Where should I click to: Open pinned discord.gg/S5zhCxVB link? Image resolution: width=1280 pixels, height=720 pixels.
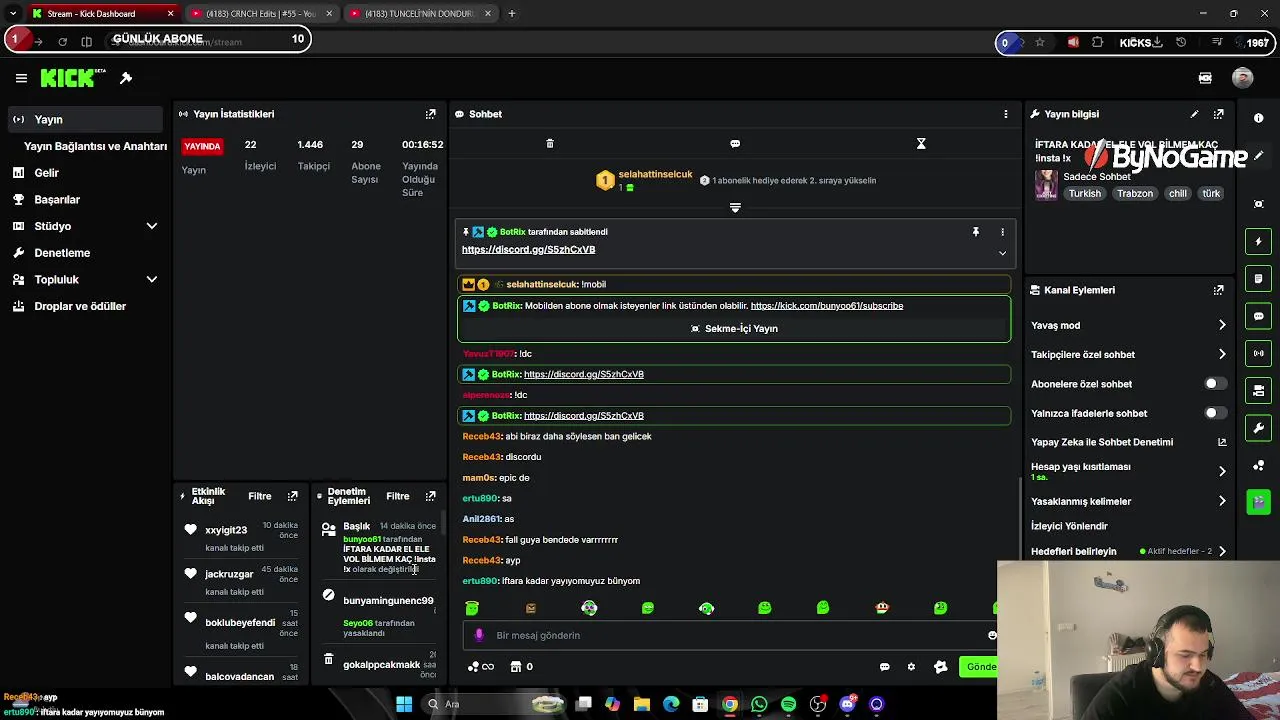pos(528,250)
